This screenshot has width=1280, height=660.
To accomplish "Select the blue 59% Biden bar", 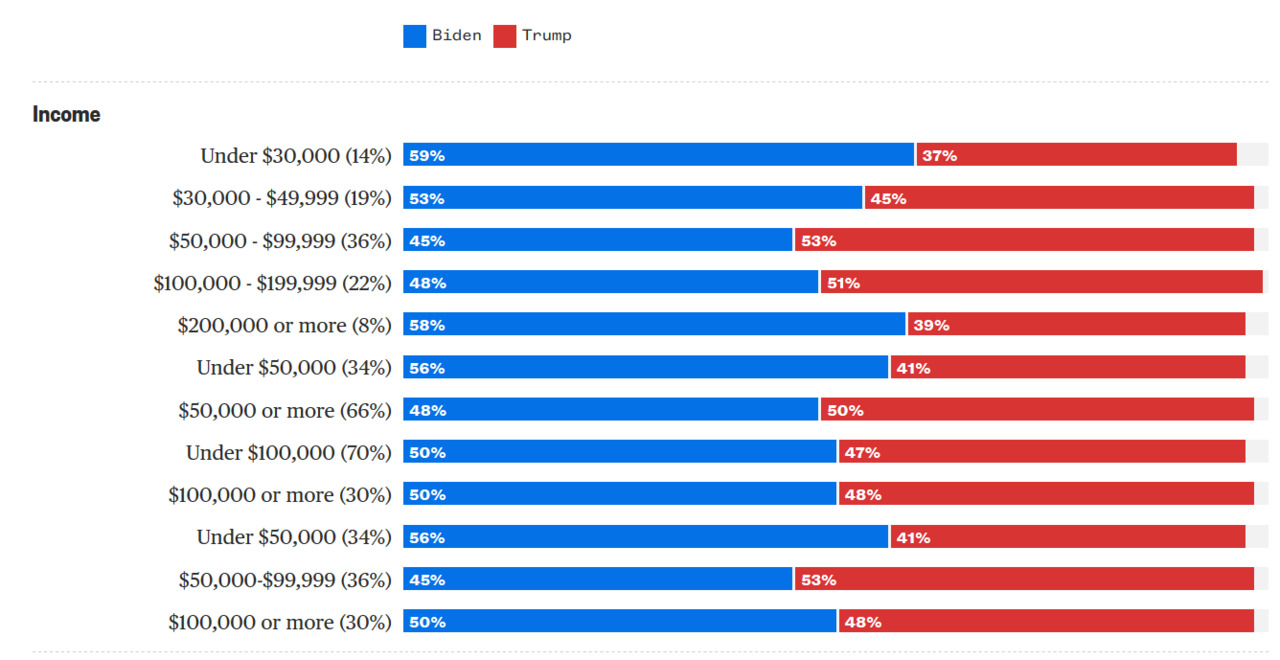I will pyautogui.click(x=658, y=155).
